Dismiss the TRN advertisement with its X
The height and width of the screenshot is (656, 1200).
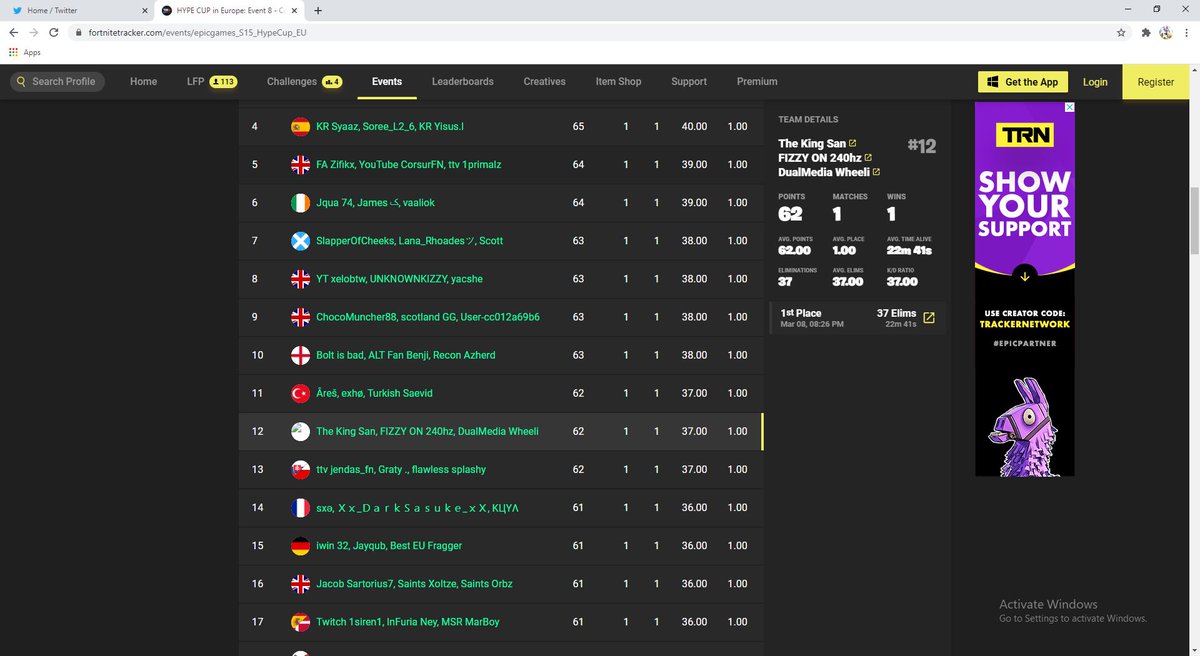point(1069,107)
